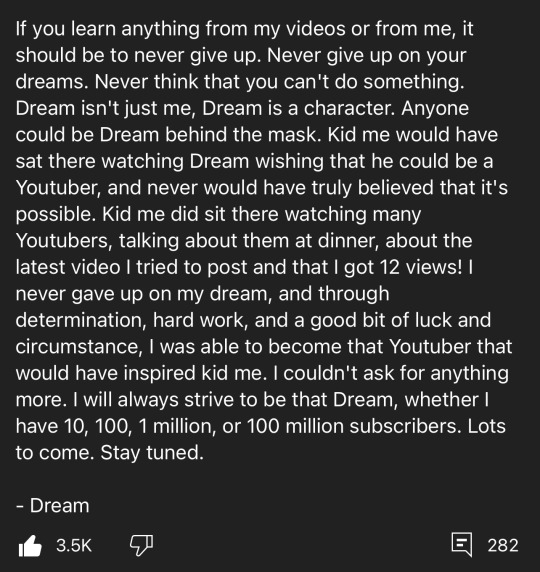Image resolution: width=540 pixels, height=572 pixels.
Task: Click the sentence 'Dream is a character.'
Action: [x=299, y=108]
